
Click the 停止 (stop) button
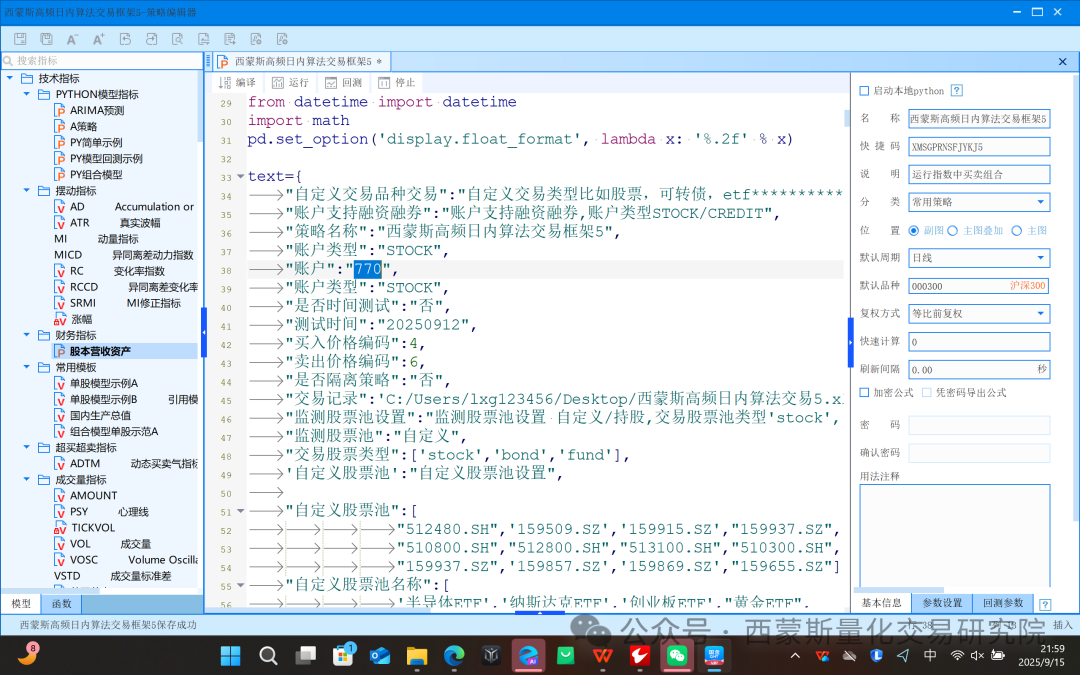tap(397, 83)
